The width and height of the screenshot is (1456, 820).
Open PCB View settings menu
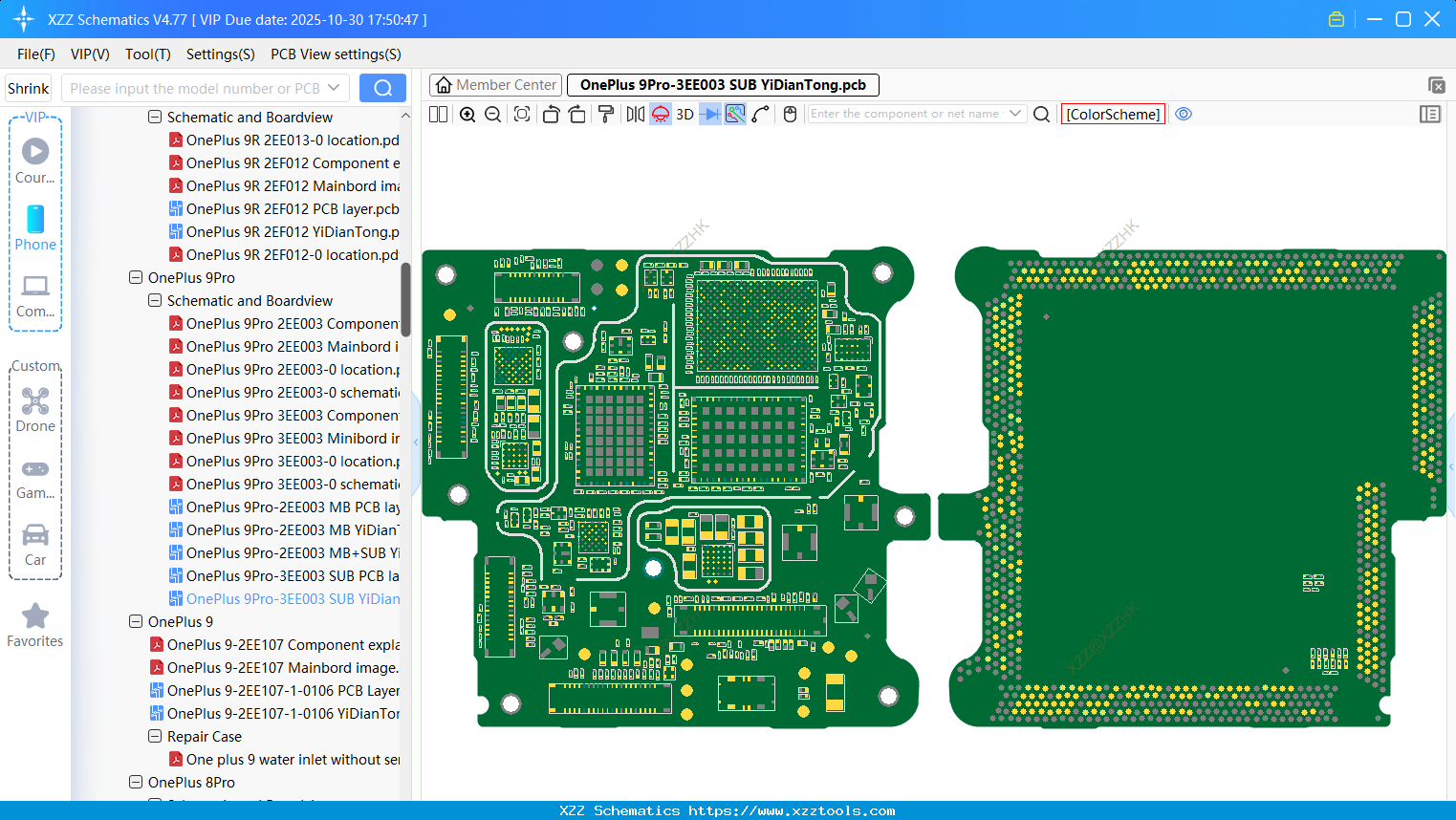(x=336, y=54)
